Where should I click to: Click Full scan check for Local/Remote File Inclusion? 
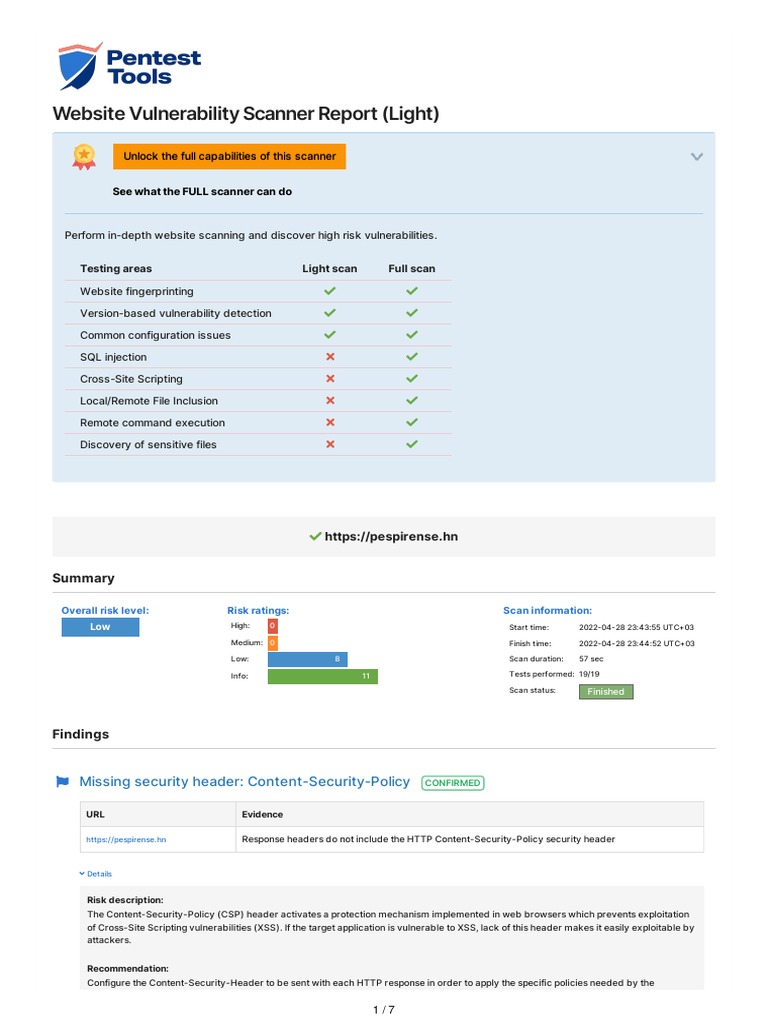pyautogui.click(x=411, y=400)
